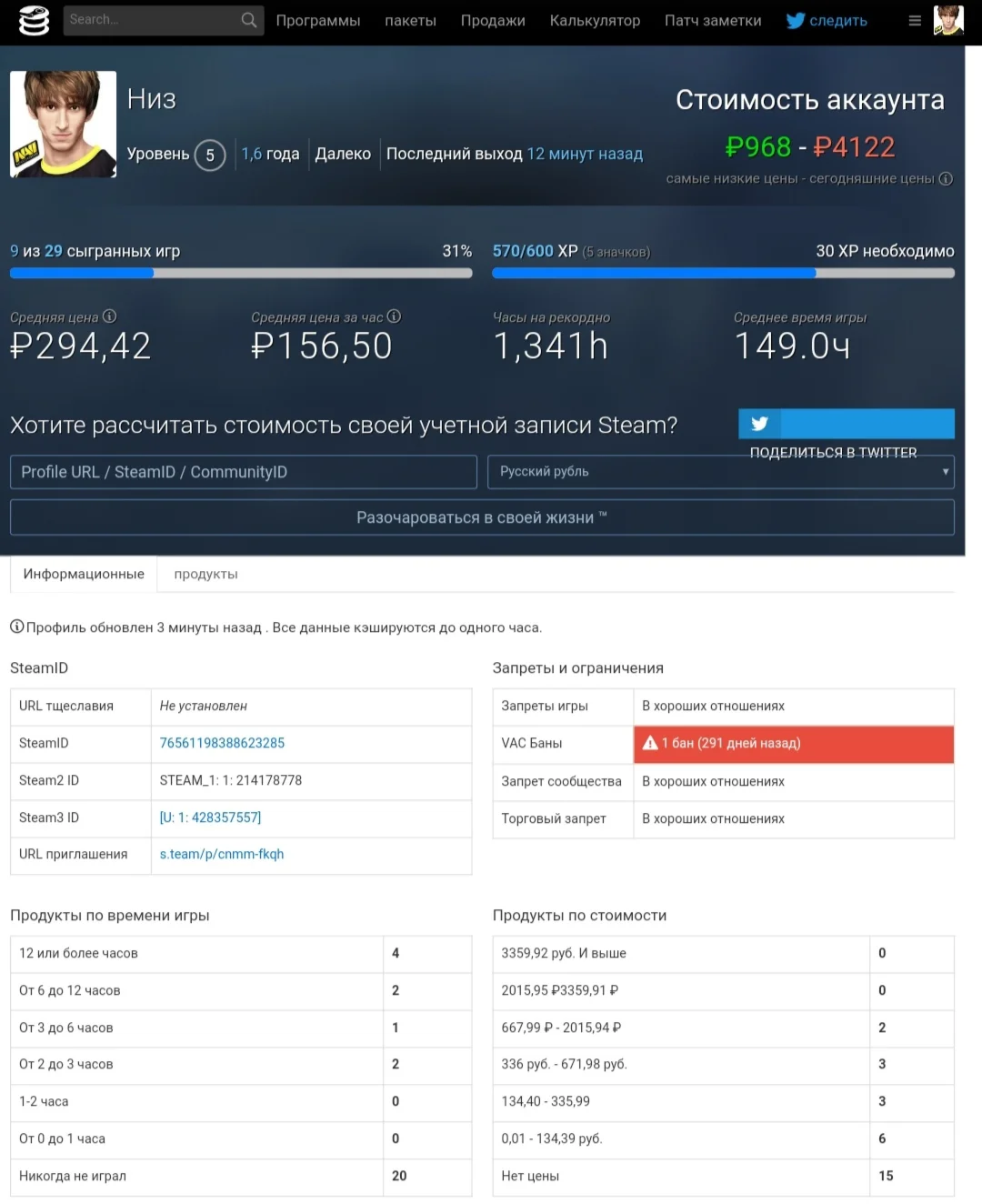Open the SteamID link 76561198388623285
This screenshot has width=982, height=1204.
coord(221,743)
